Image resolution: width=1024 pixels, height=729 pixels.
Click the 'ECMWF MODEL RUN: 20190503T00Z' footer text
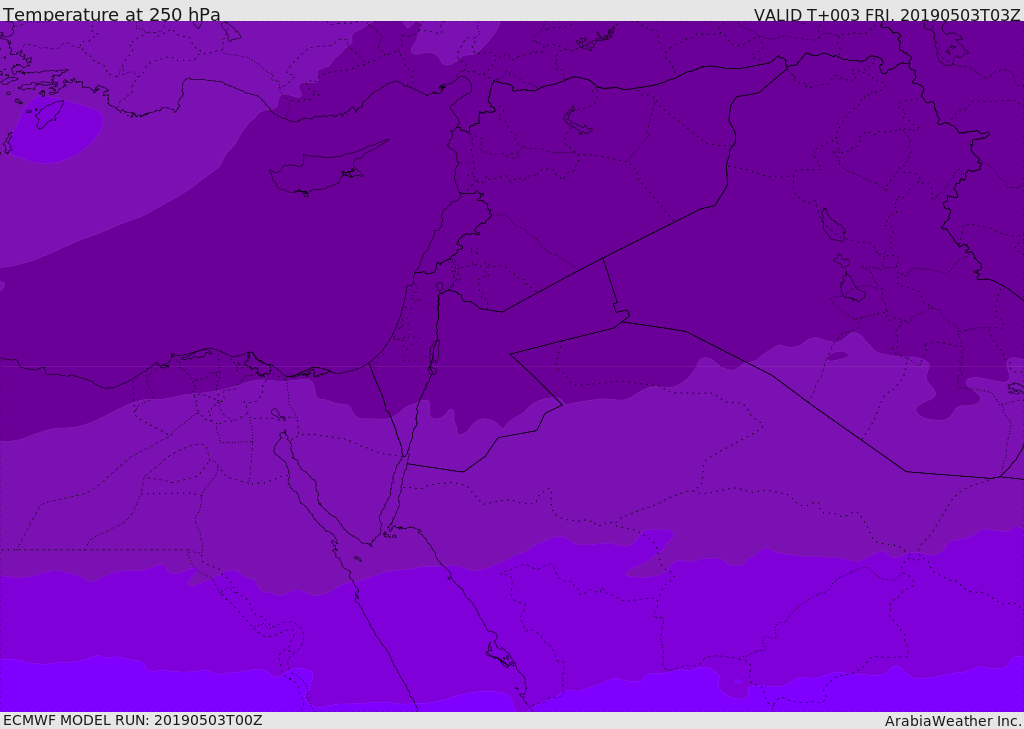133,720
